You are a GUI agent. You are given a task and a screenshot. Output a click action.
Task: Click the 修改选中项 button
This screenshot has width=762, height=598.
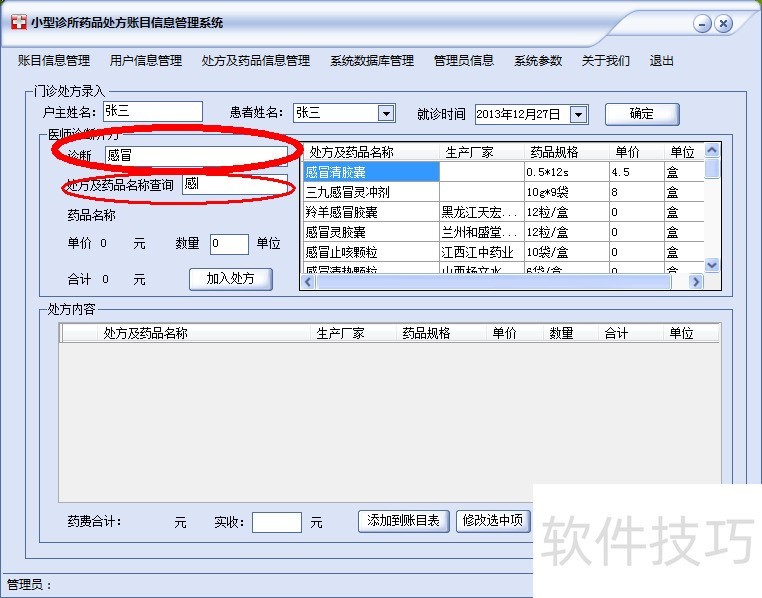click(493, 521)
